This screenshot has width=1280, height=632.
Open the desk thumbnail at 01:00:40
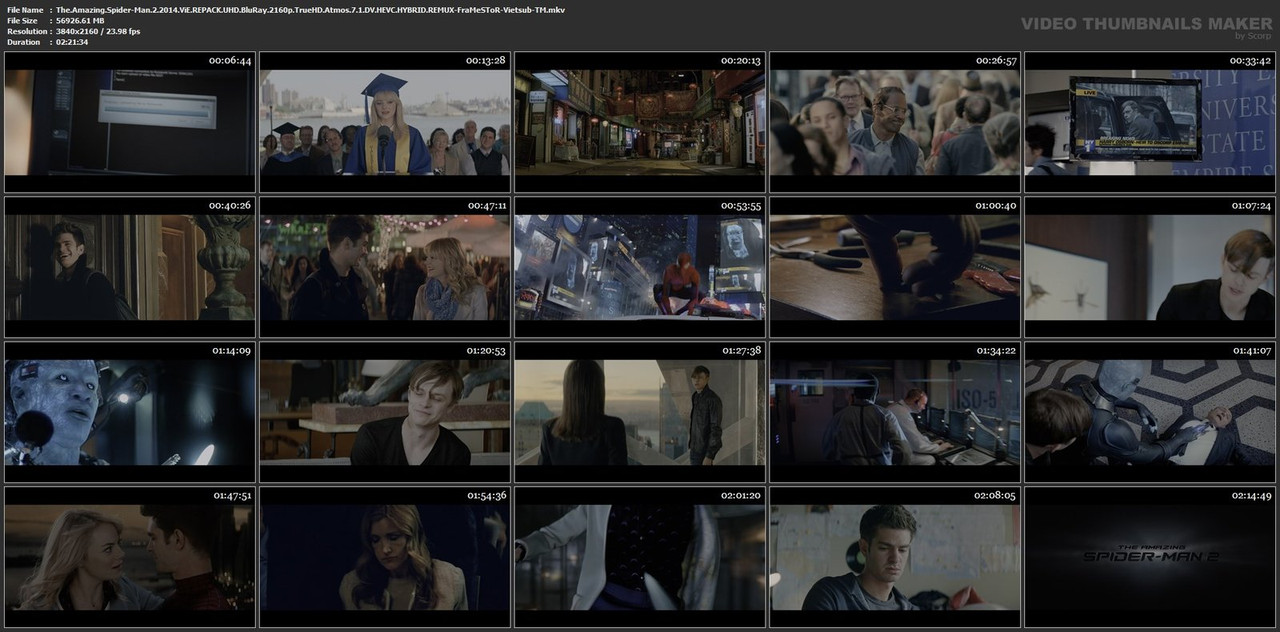pos(895,267)
